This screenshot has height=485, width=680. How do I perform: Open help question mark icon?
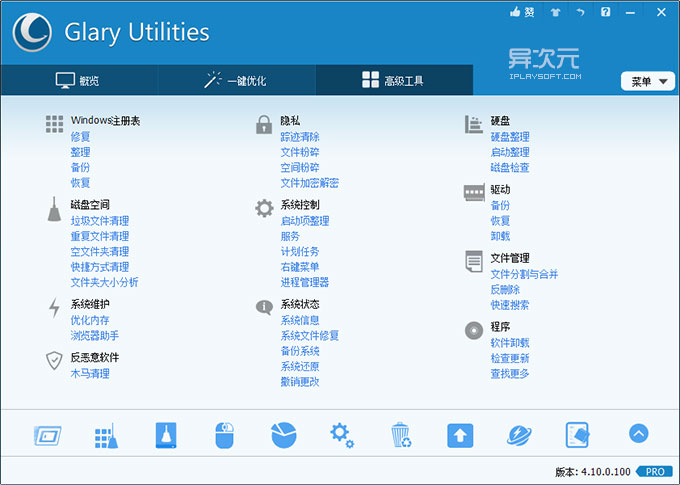pyautogui.click(x=606, y=12)
